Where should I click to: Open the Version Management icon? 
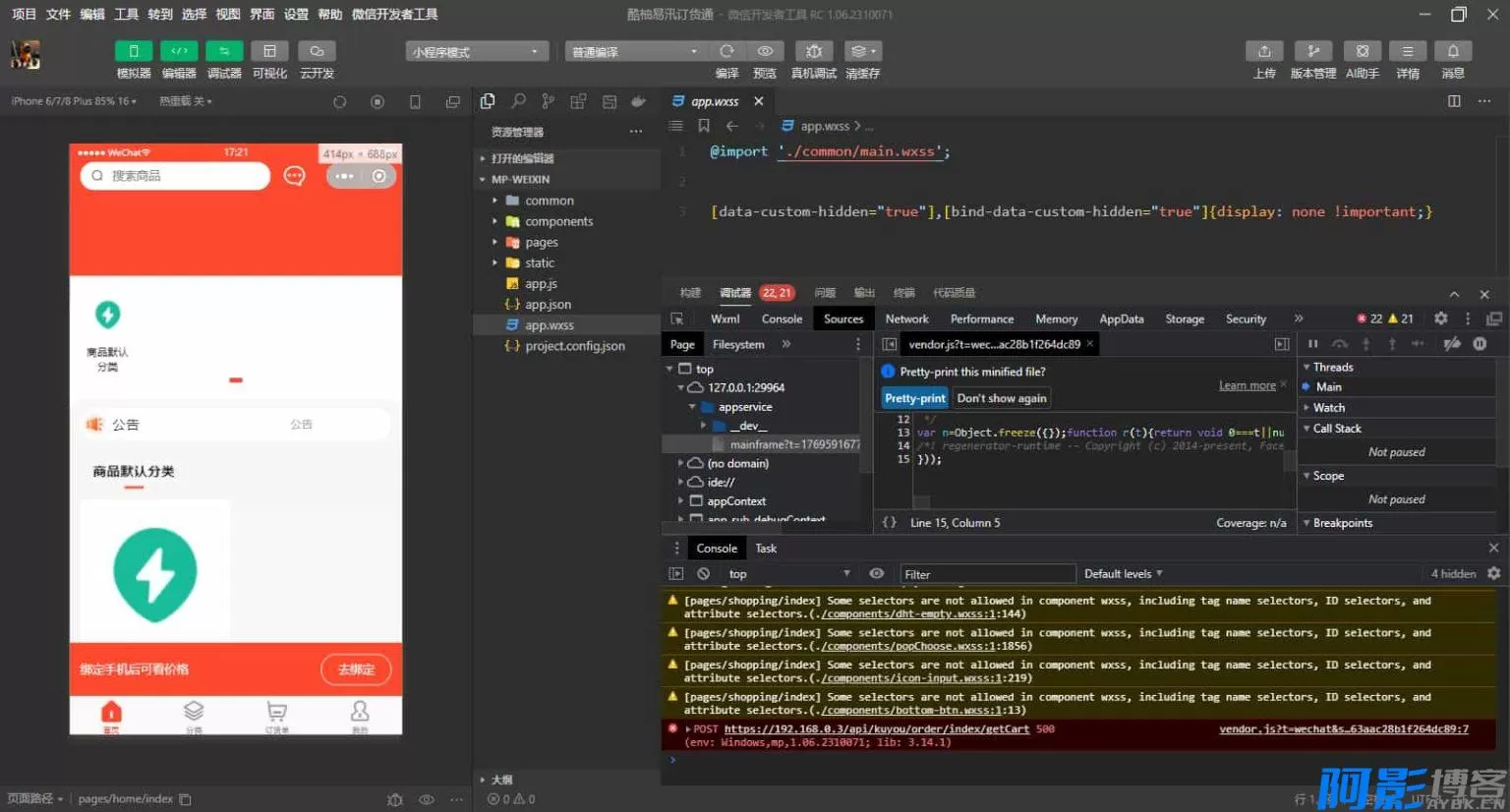click(x=1312, y=51)
